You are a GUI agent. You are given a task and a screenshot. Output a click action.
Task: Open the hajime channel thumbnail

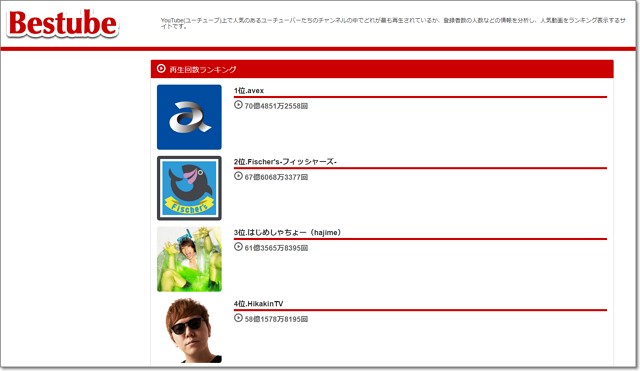click(x=189, y=259)
